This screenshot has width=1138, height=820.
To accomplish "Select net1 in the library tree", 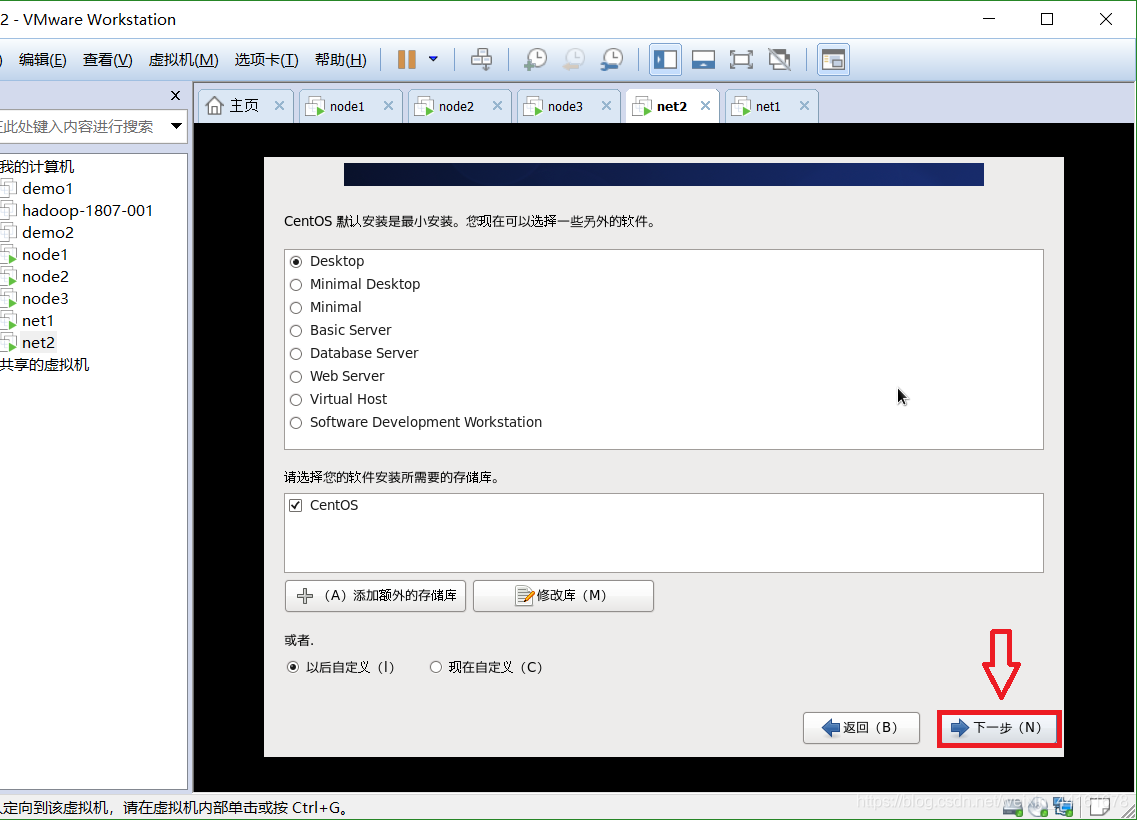I will [37, 321].
